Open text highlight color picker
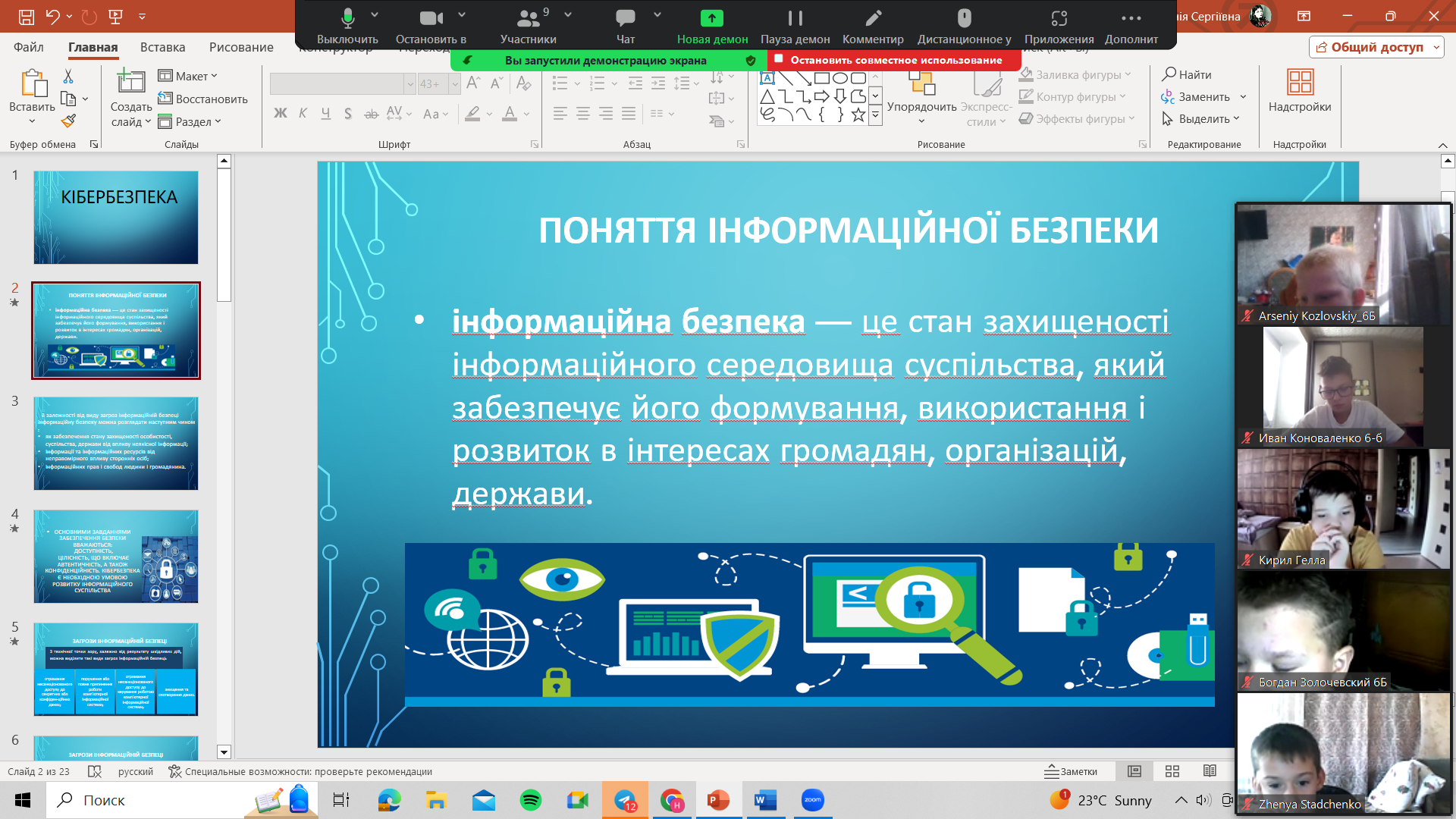The width and height of the screenshot is (1456, 819). (x=472, y=114)
